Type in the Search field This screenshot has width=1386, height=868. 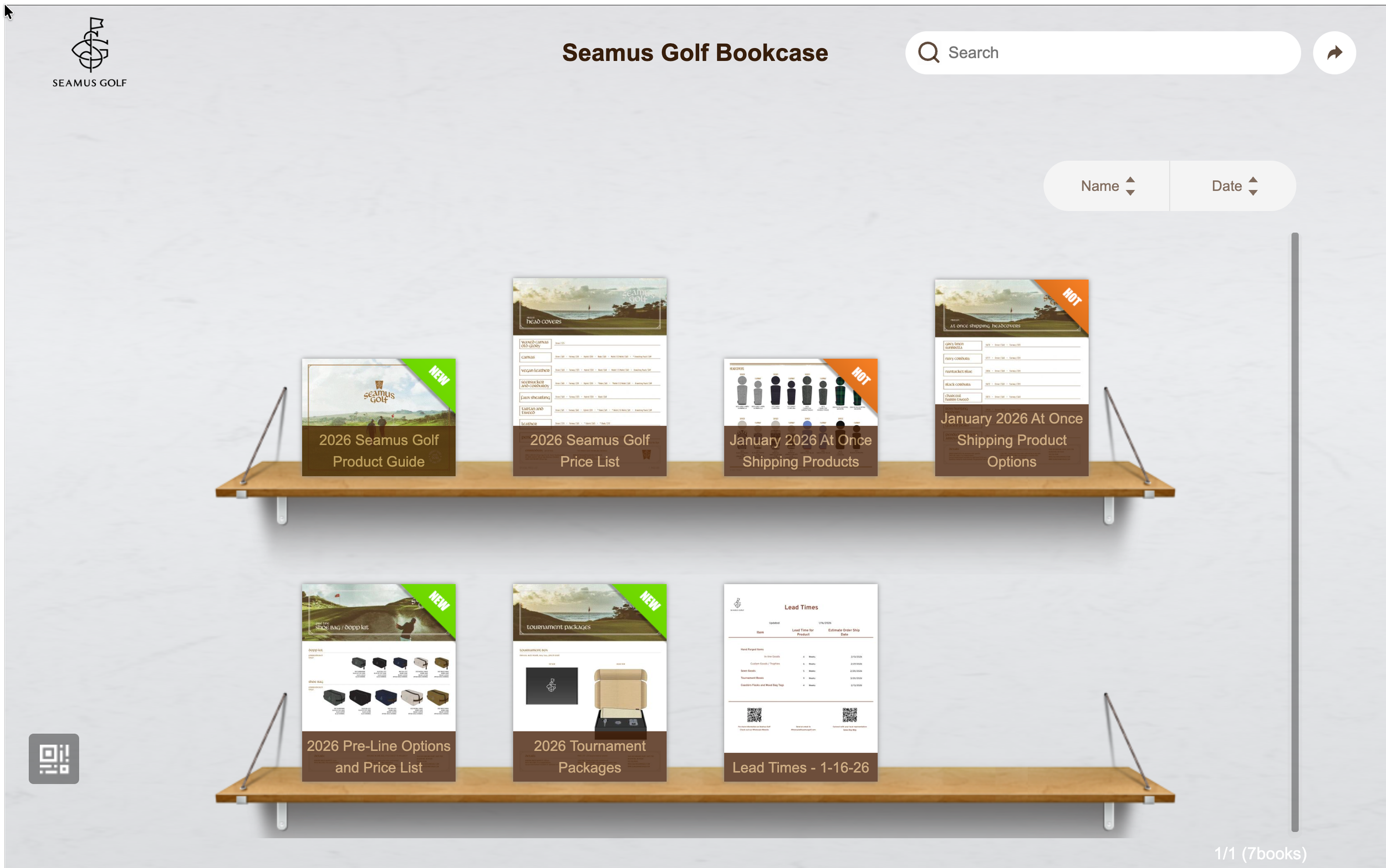click(x=1114, y=53)
